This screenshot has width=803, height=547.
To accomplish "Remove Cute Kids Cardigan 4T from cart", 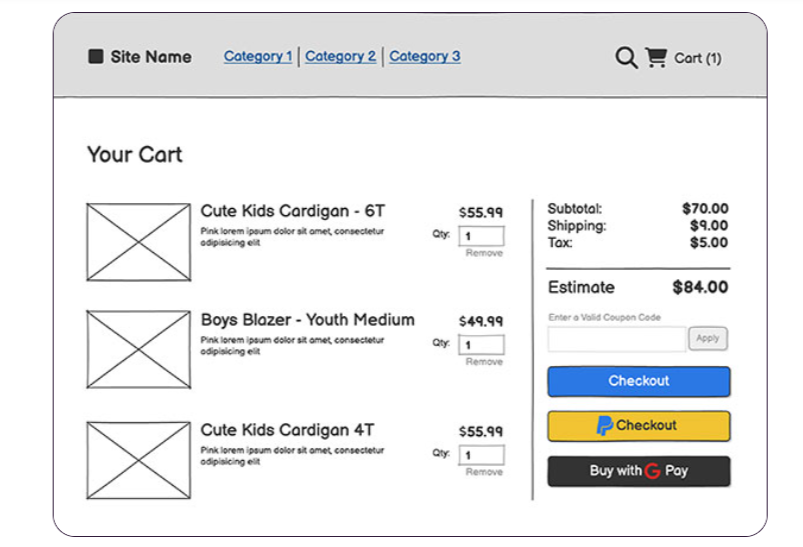I will (484, 472).
